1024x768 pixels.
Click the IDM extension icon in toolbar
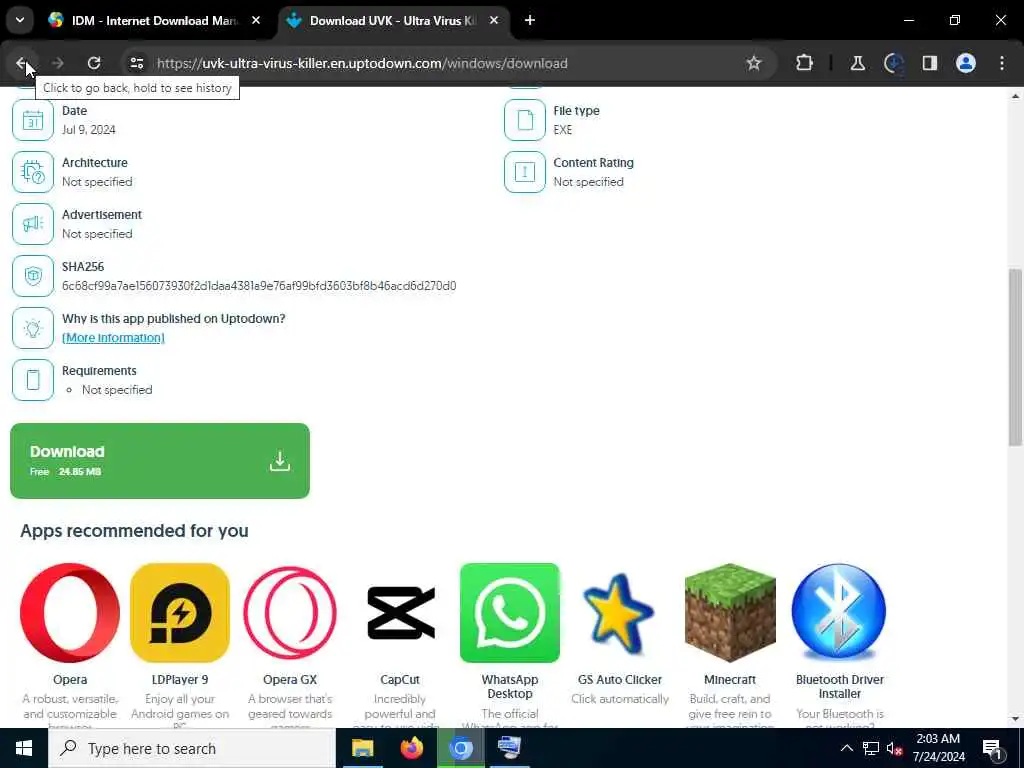[x=893, y=63]
